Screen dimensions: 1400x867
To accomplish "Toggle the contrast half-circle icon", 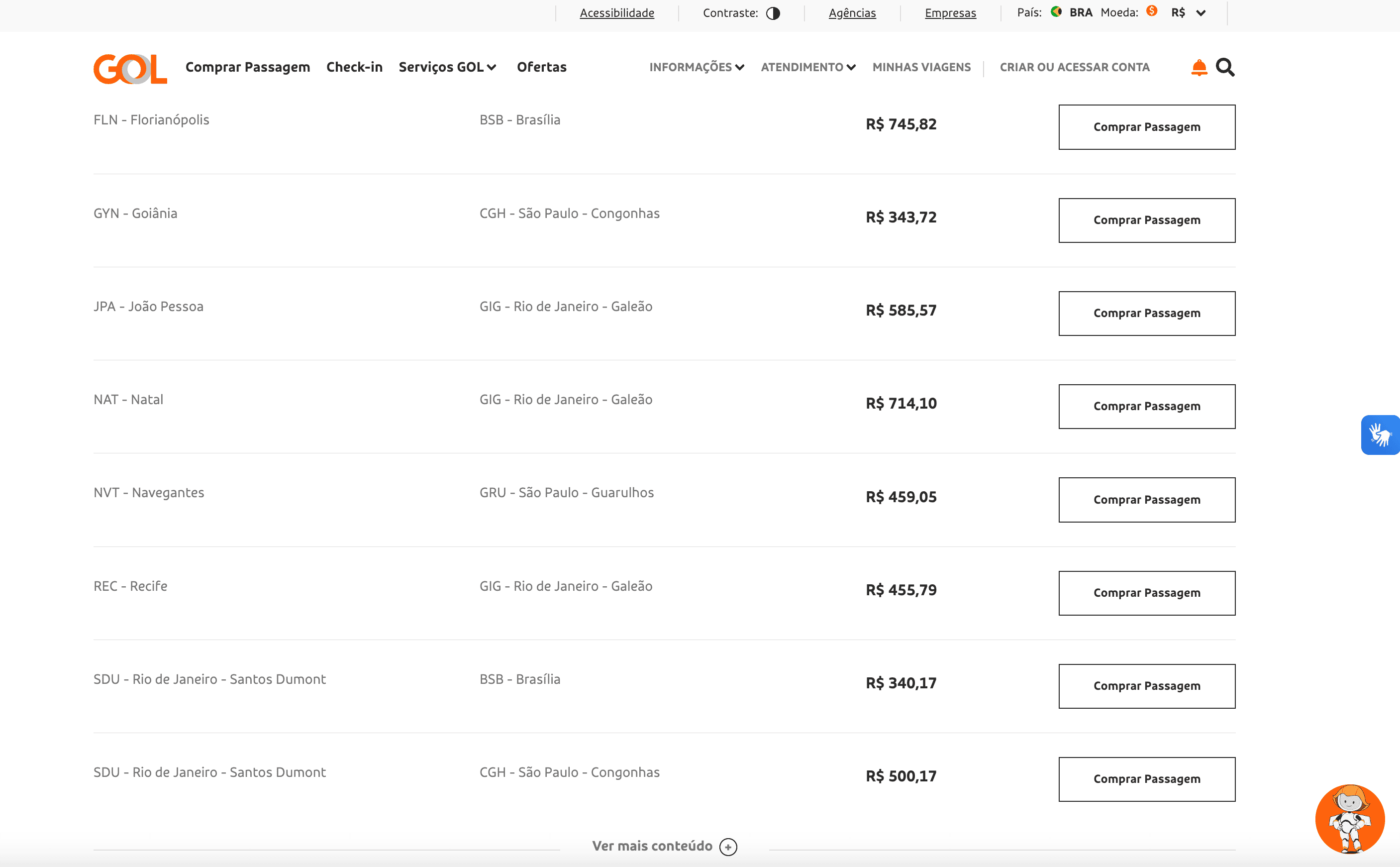I will [x=773, y=13].
